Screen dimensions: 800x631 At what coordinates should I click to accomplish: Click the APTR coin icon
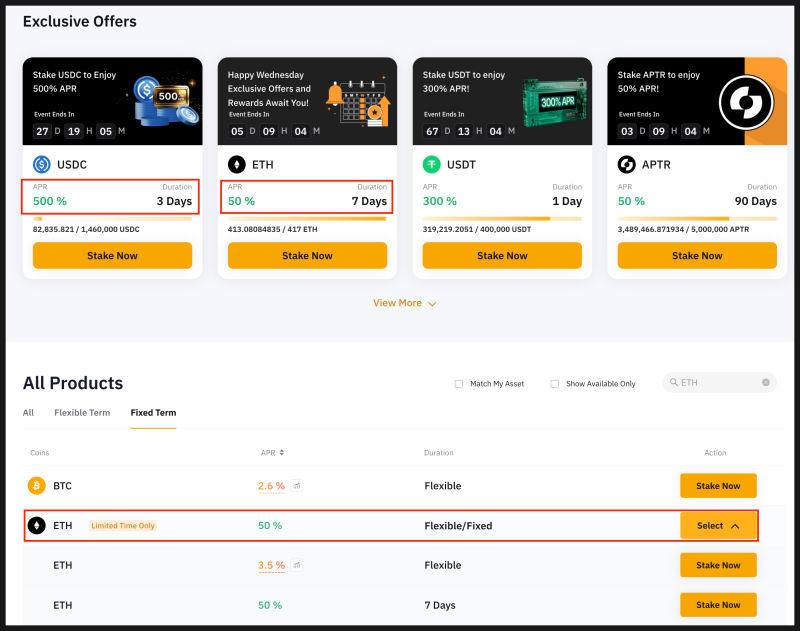click(x=627, y=165)
